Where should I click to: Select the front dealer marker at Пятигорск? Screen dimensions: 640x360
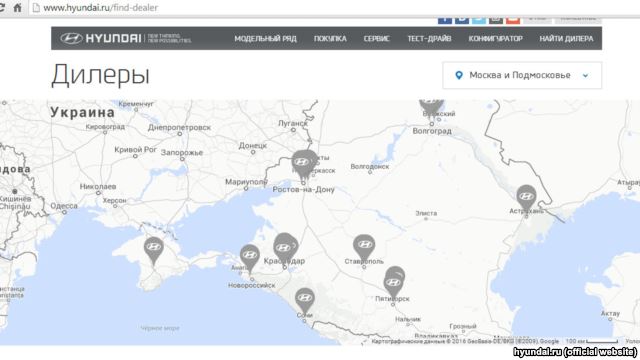click(x=393, y=286)
